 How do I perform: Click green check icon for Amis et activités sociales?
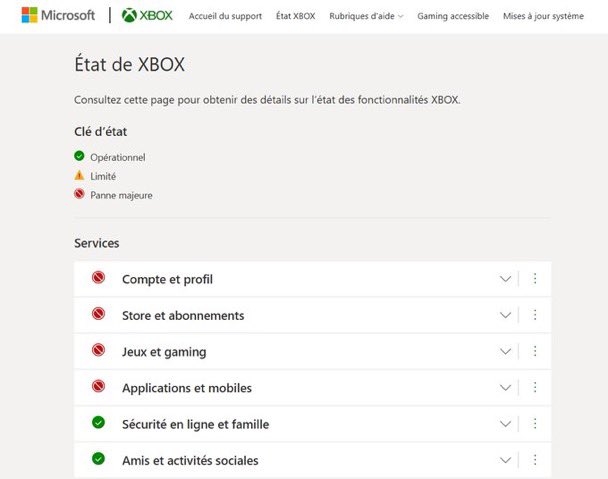[x=98, y=458]
